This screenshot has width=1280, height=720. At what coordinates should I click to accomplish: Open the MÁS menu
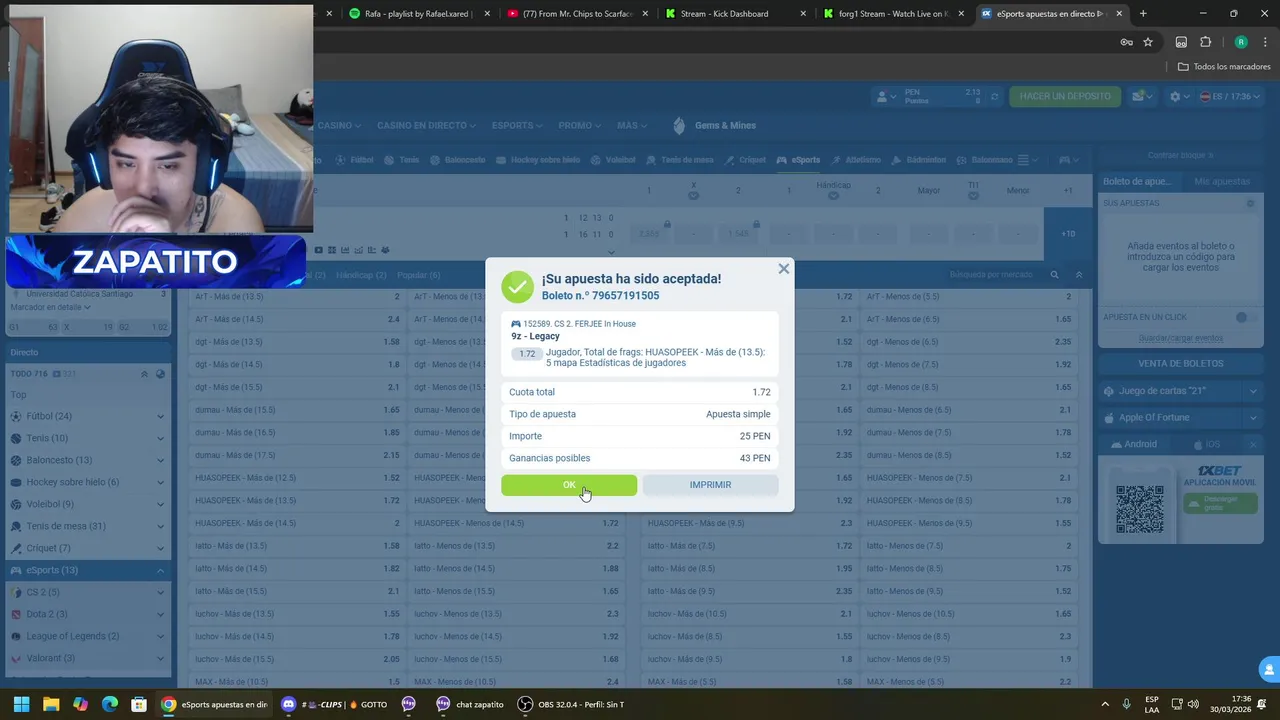631,126
